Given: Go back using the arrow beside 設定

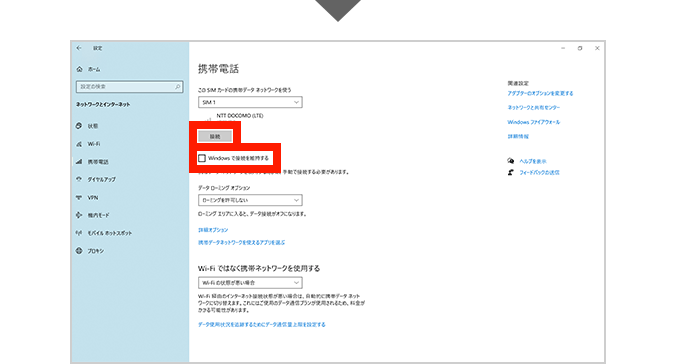Looking at the screenshot, I should click(79, 48).
